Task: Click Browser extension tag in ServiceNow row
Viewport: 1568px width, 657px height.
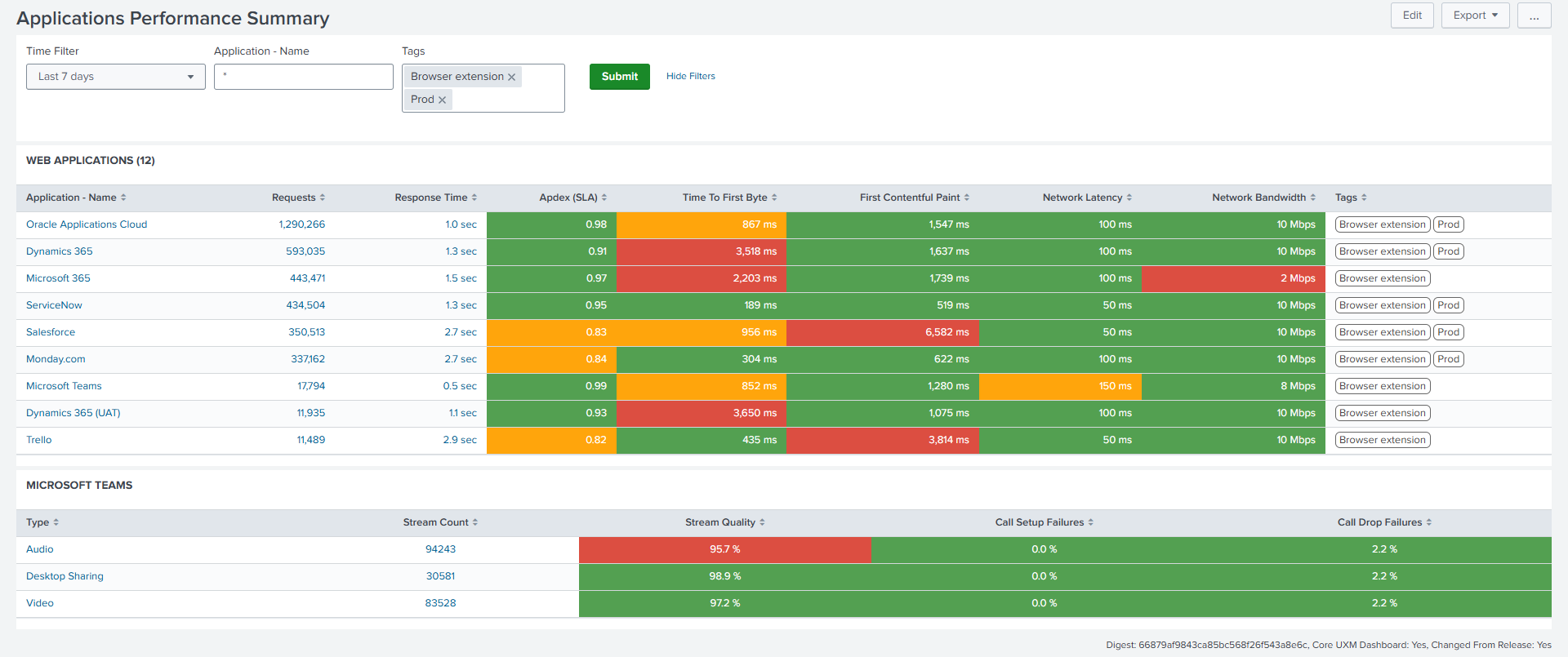Action: tap(1383, 305)
